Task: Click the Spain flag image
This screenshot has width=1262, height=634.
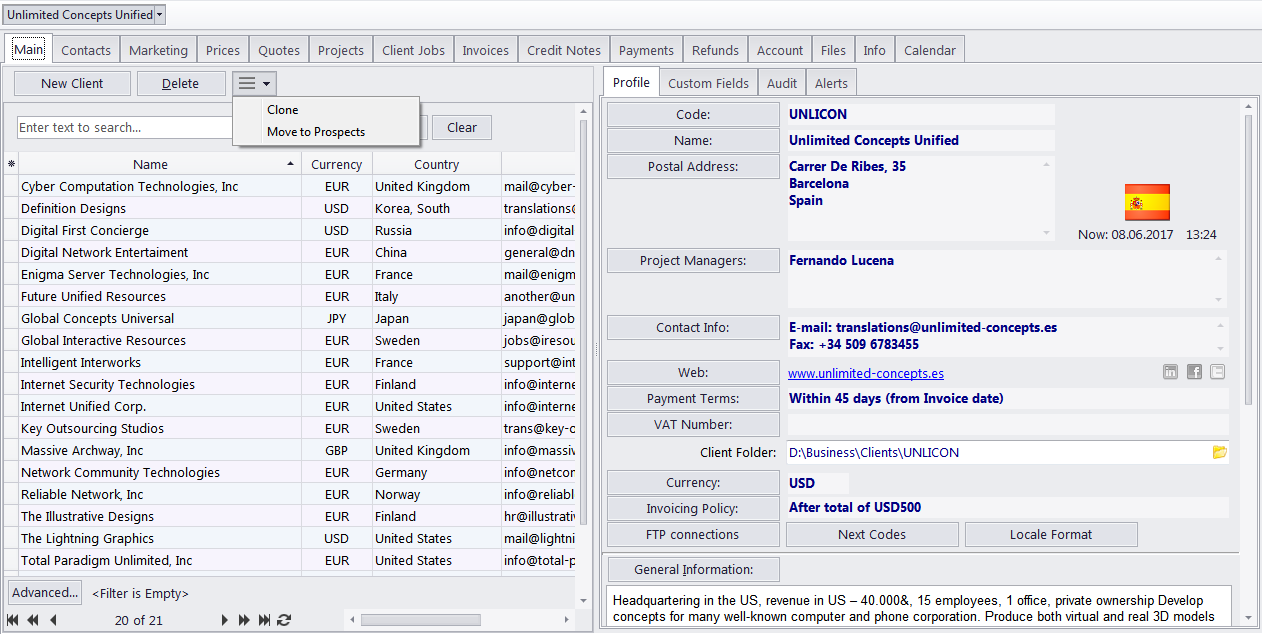Action: (1147, 202)
